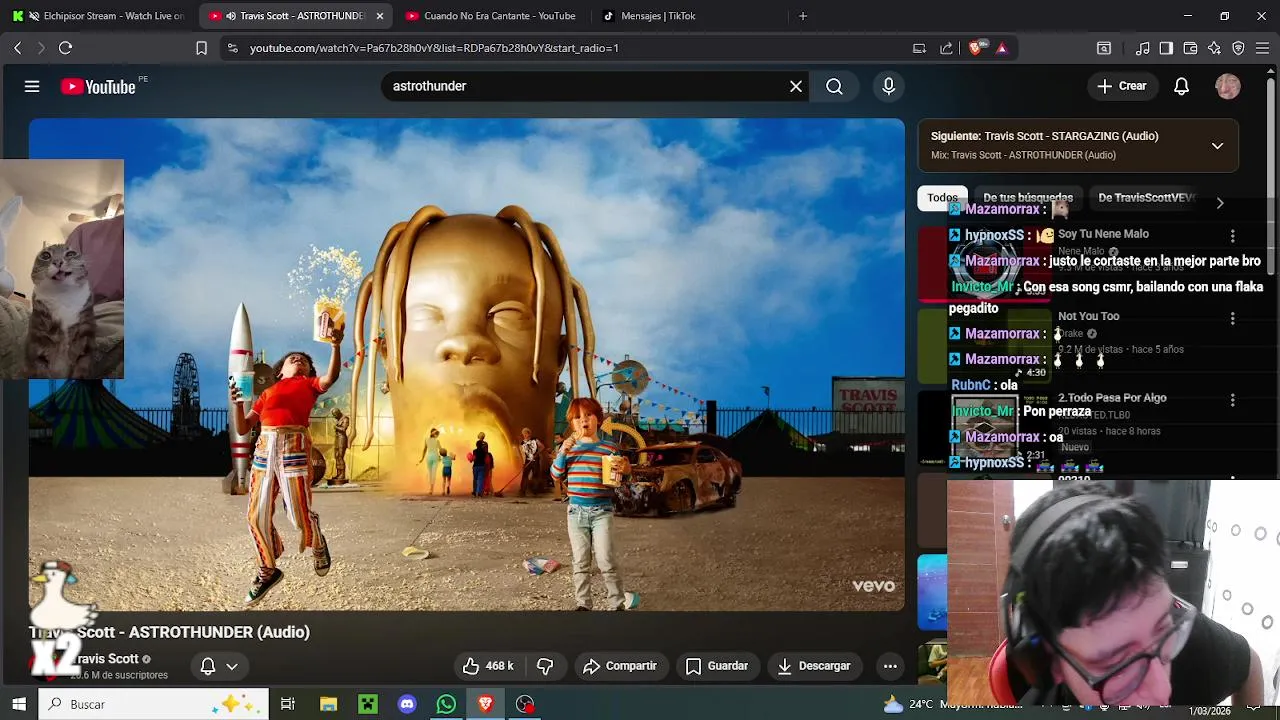
Task: Select the Todos filter chip
Action: pyautogui.click(x=942, y=198)
